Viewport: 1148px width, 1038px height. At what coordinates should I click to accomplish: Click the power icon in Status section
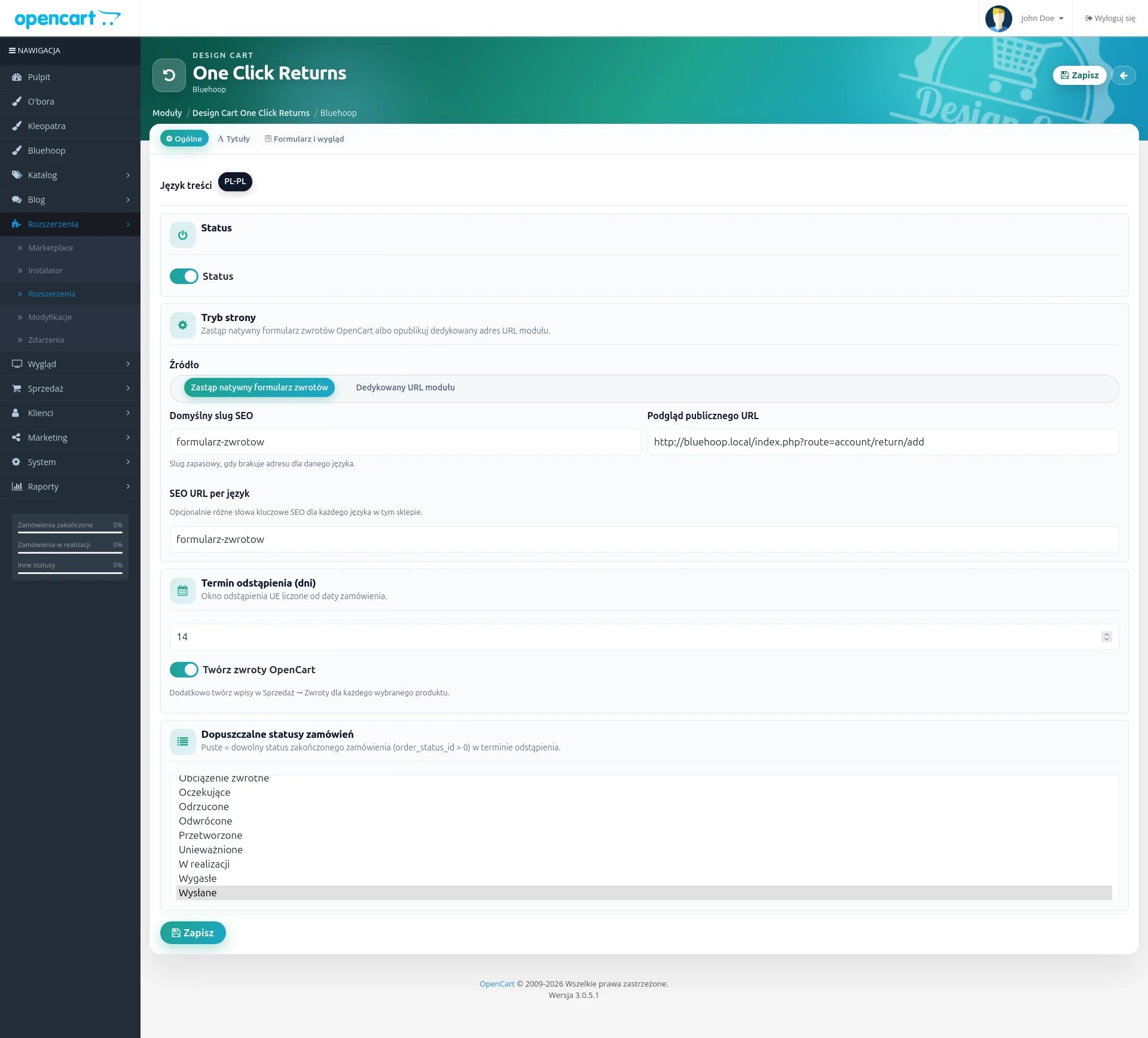click(183, 236)
